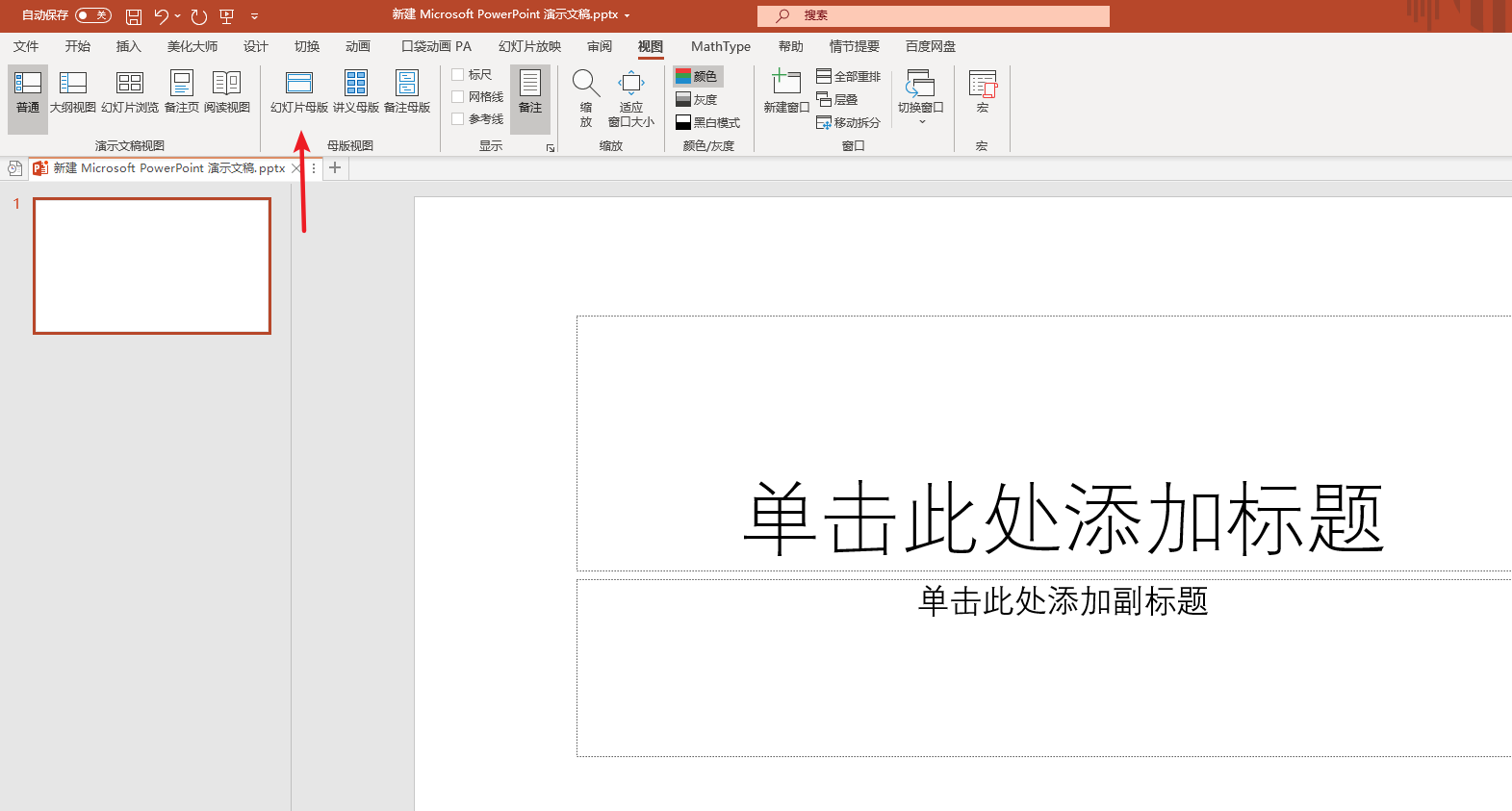Cascade the windows (层叠)
The image size is (1512, 811).
[837, 99]
